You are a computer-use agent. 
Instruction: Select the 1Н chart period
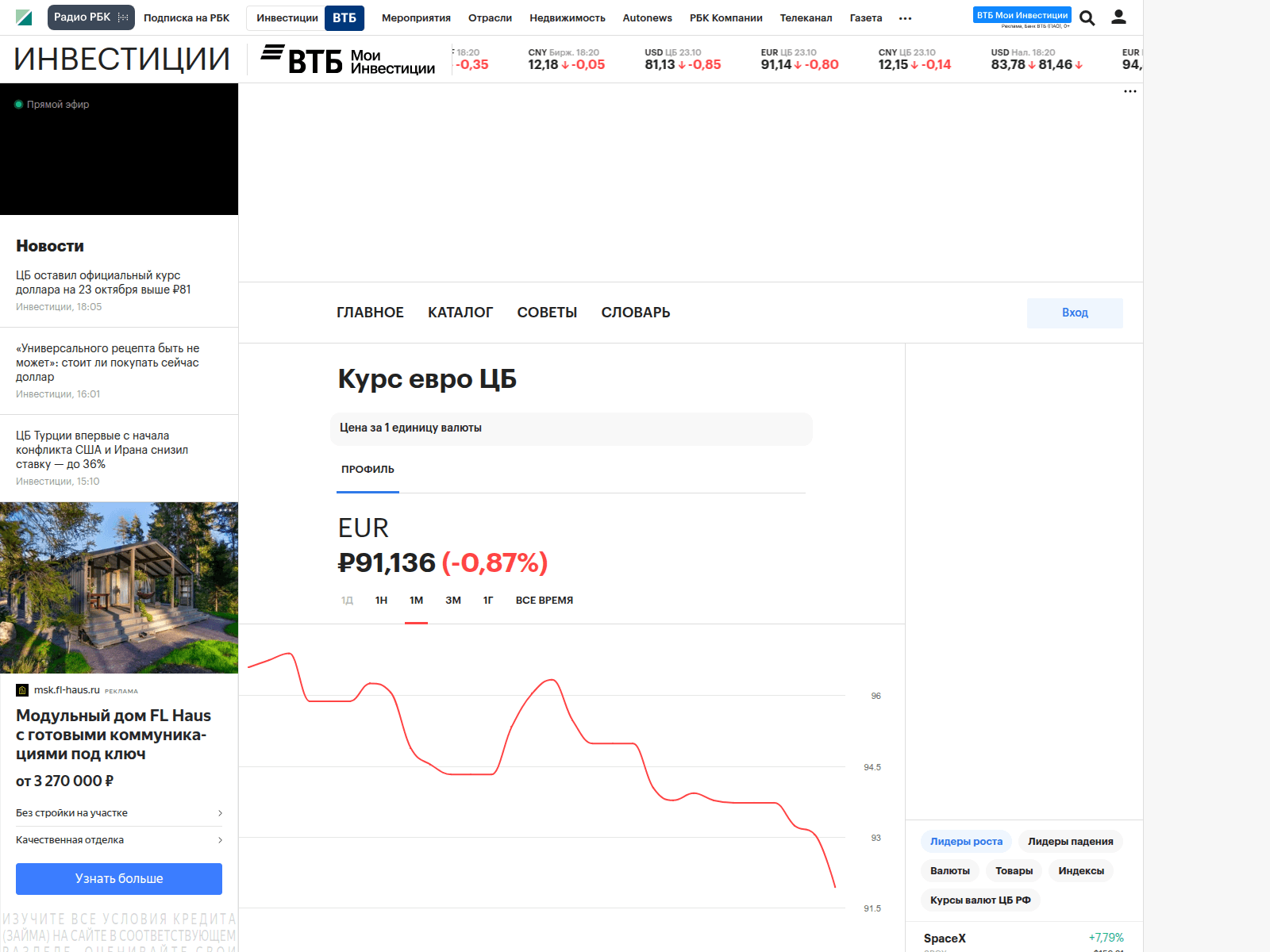382,601
